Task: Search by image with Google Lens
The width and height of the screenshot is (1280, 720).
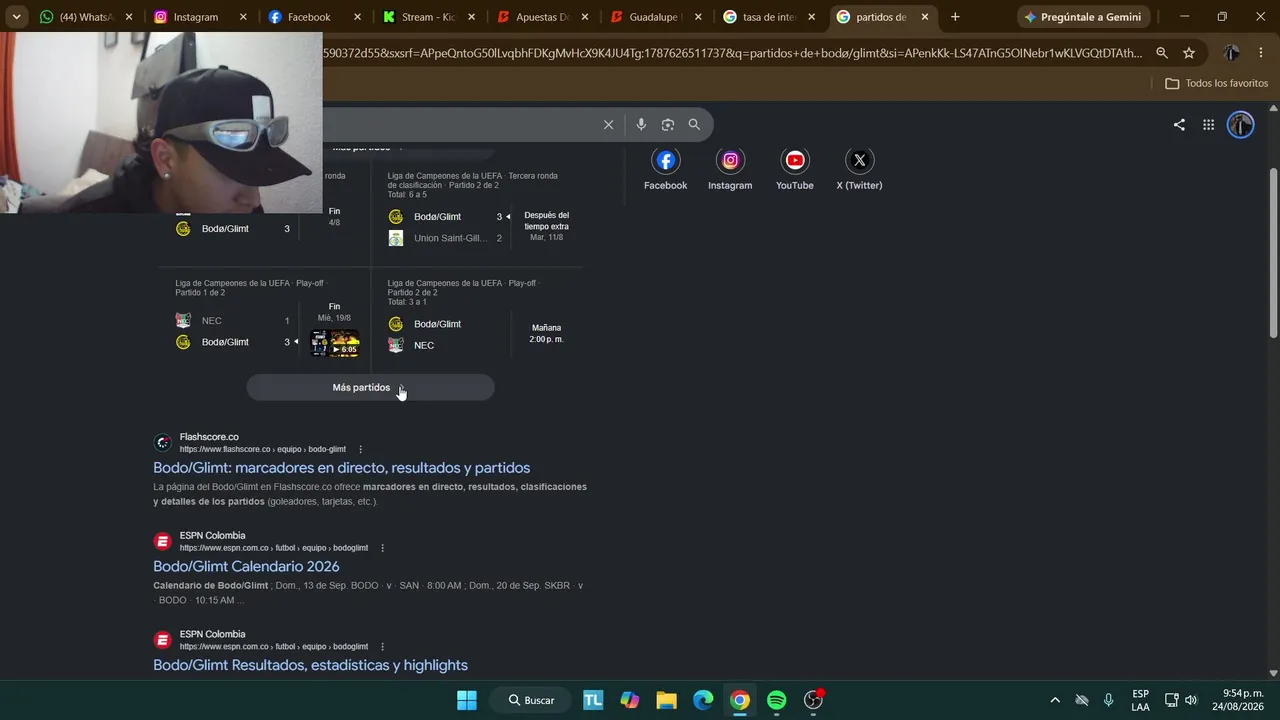Action: (x=668, y=125)
